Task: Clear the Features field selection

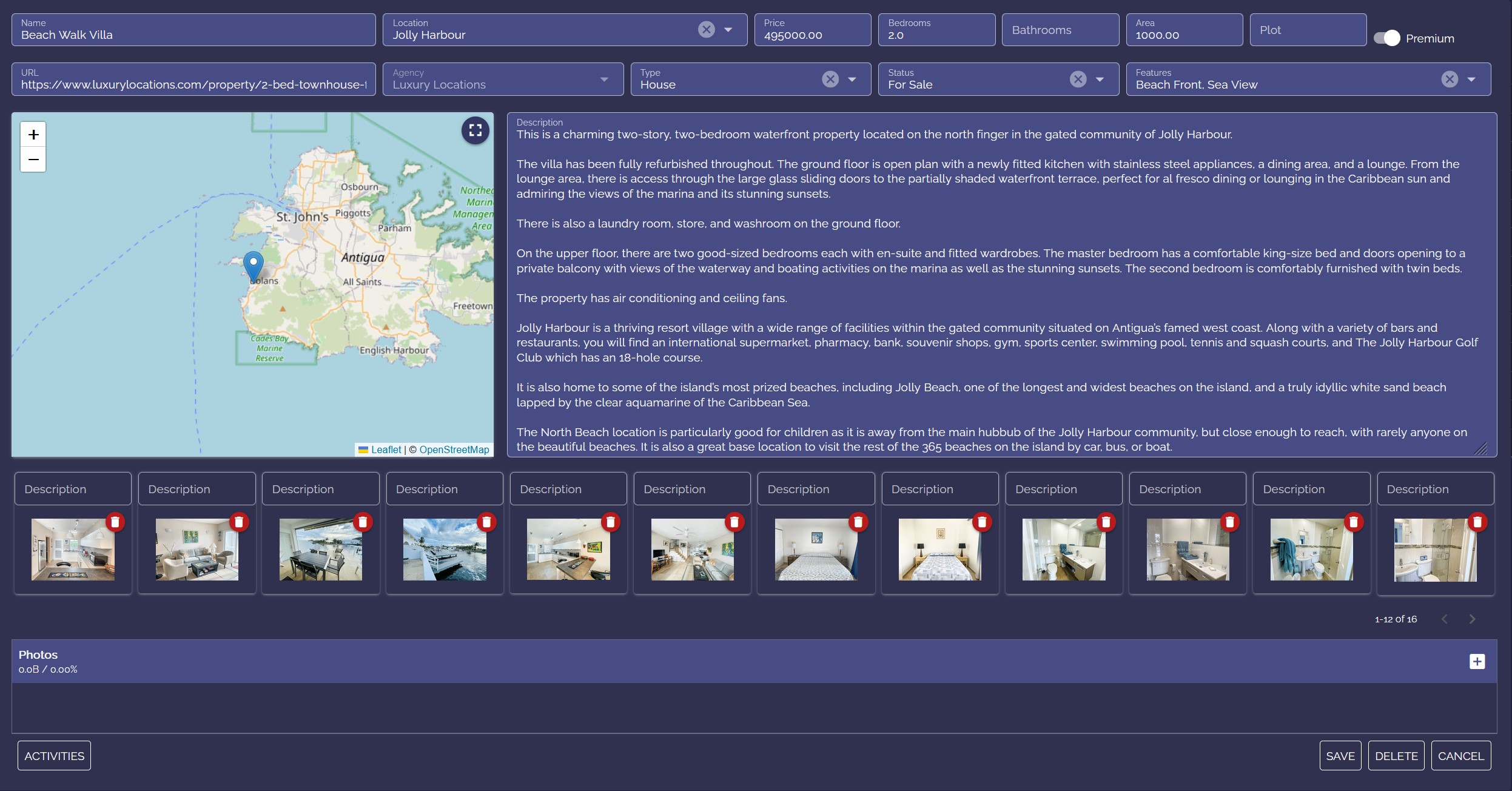Action: point(1449,79)
